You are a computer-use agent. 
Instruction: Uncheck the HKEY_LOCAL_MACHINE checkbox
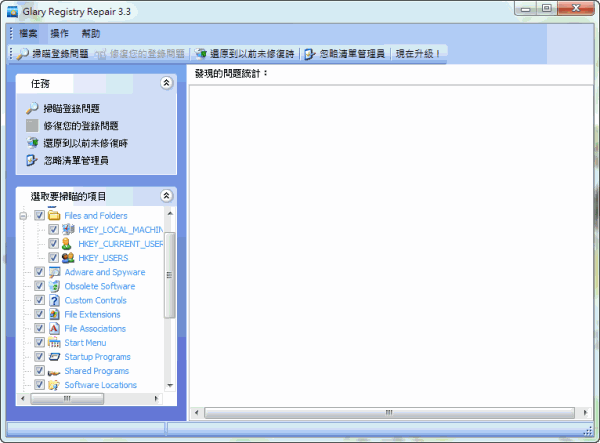(53, 230)
